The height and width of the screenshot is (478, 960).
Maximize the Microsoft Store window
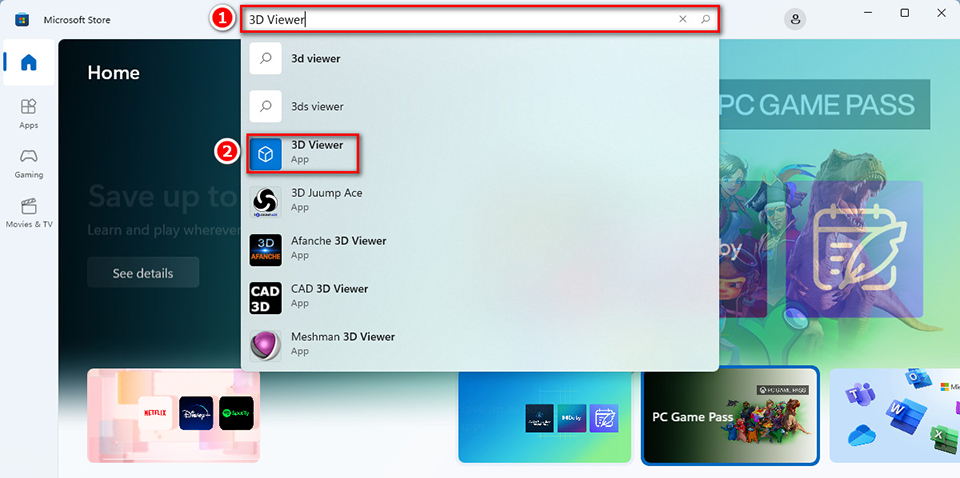[904, 13]
